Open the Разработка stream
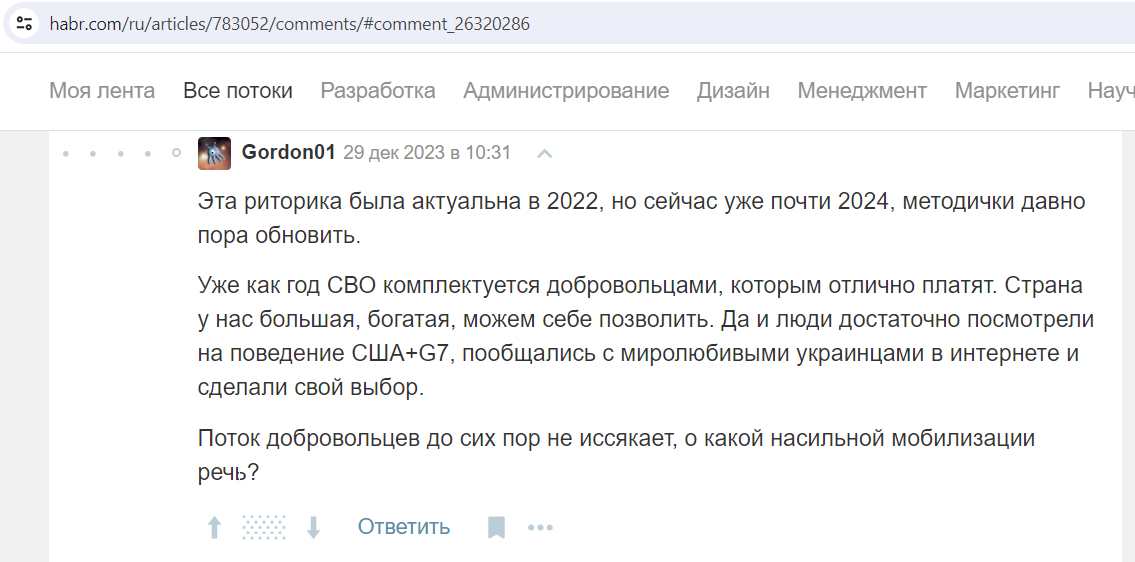The width and height of the screenshot is (1135, 562). coord(378,91)
